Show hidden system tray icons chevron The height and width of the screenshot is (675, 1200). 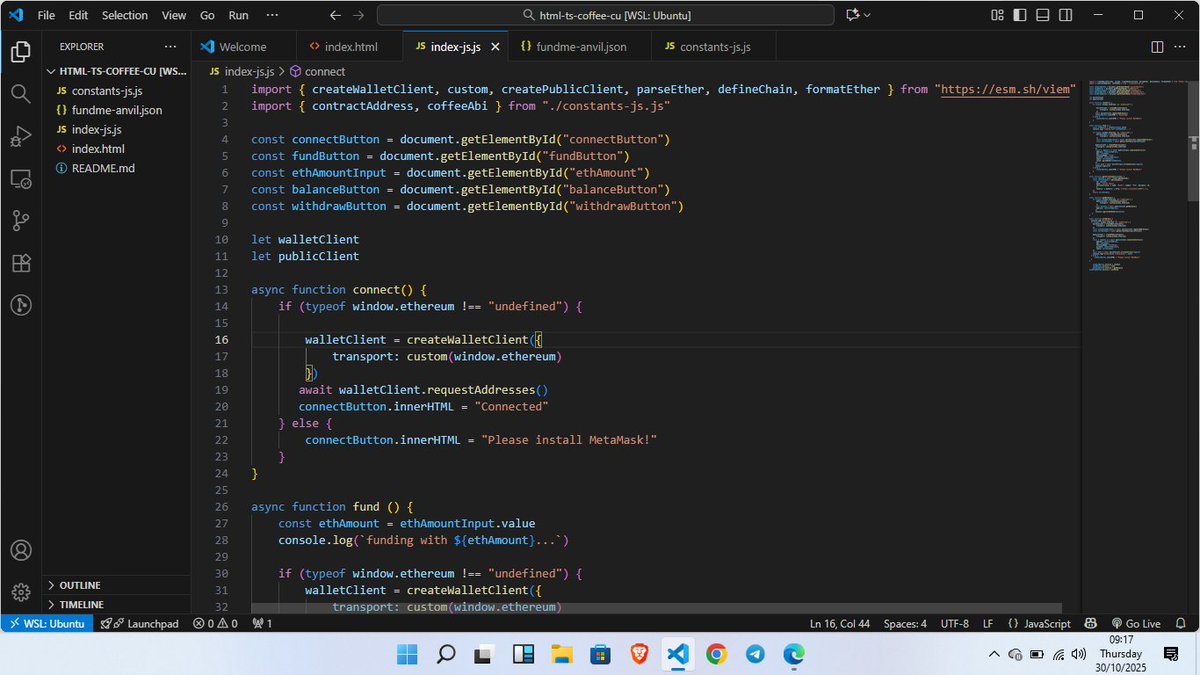[993, 655]
